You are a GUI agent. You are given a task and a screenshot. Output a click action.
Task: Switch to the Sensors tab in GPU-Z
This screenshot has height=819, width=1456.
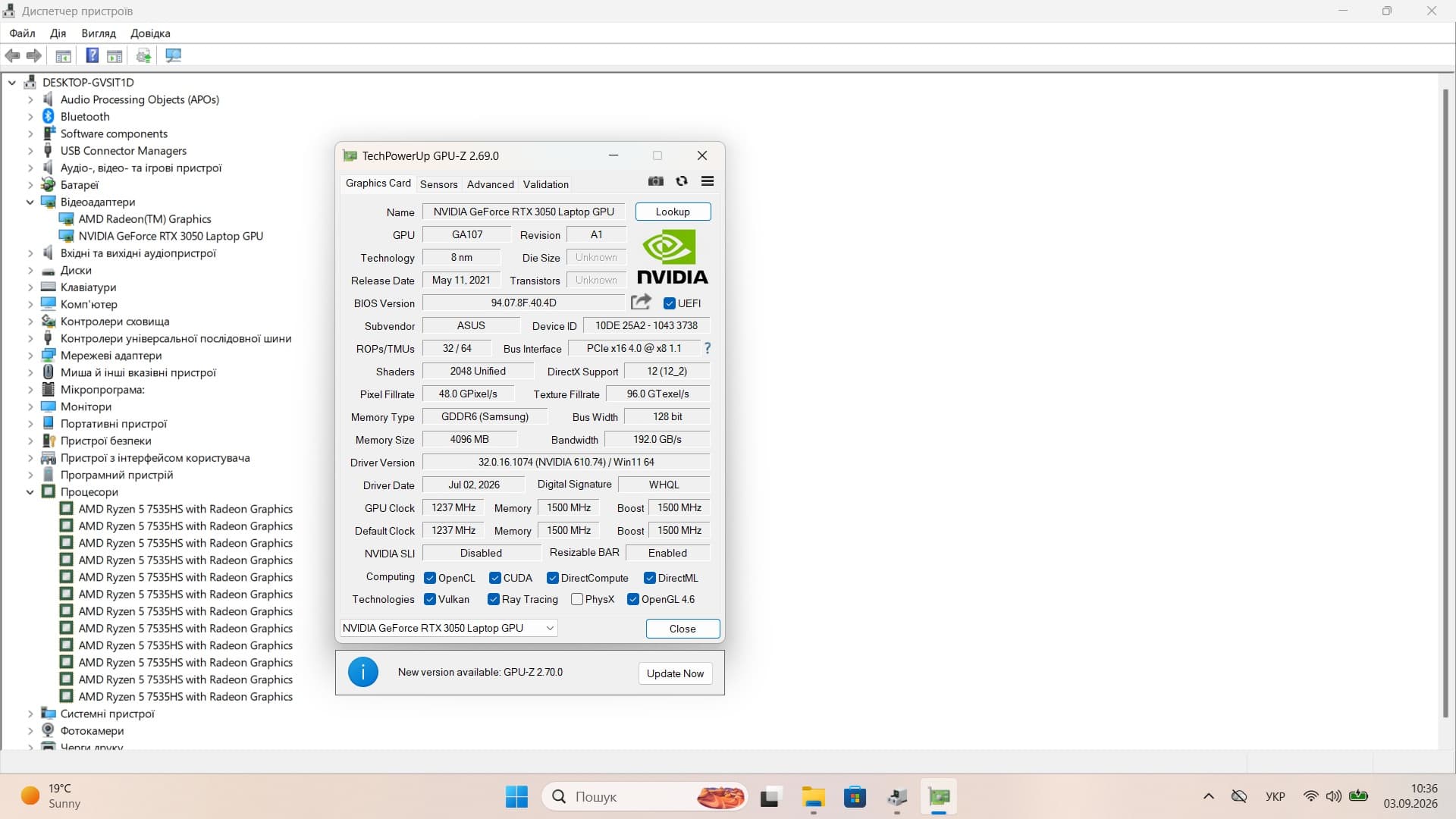439,184
